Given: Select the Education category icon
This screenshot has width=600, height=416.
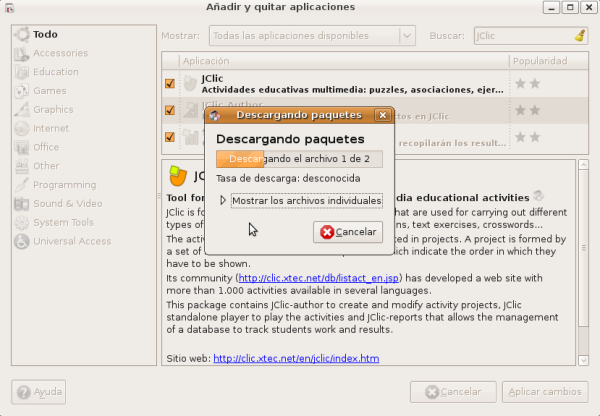Looking at the screenshot, I should click(21, 72).
